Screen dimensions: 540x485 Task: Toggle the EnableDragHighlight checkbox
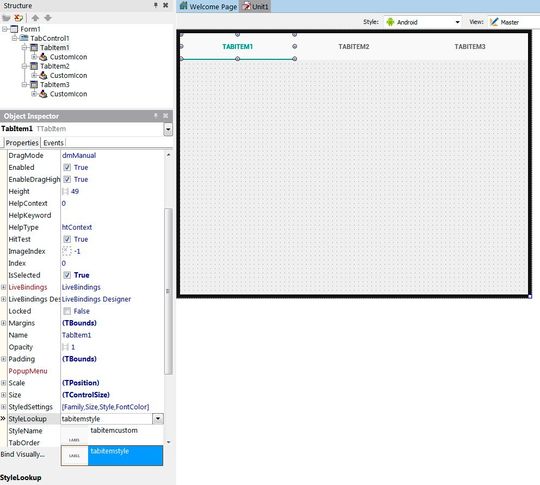tap(67, 179)
